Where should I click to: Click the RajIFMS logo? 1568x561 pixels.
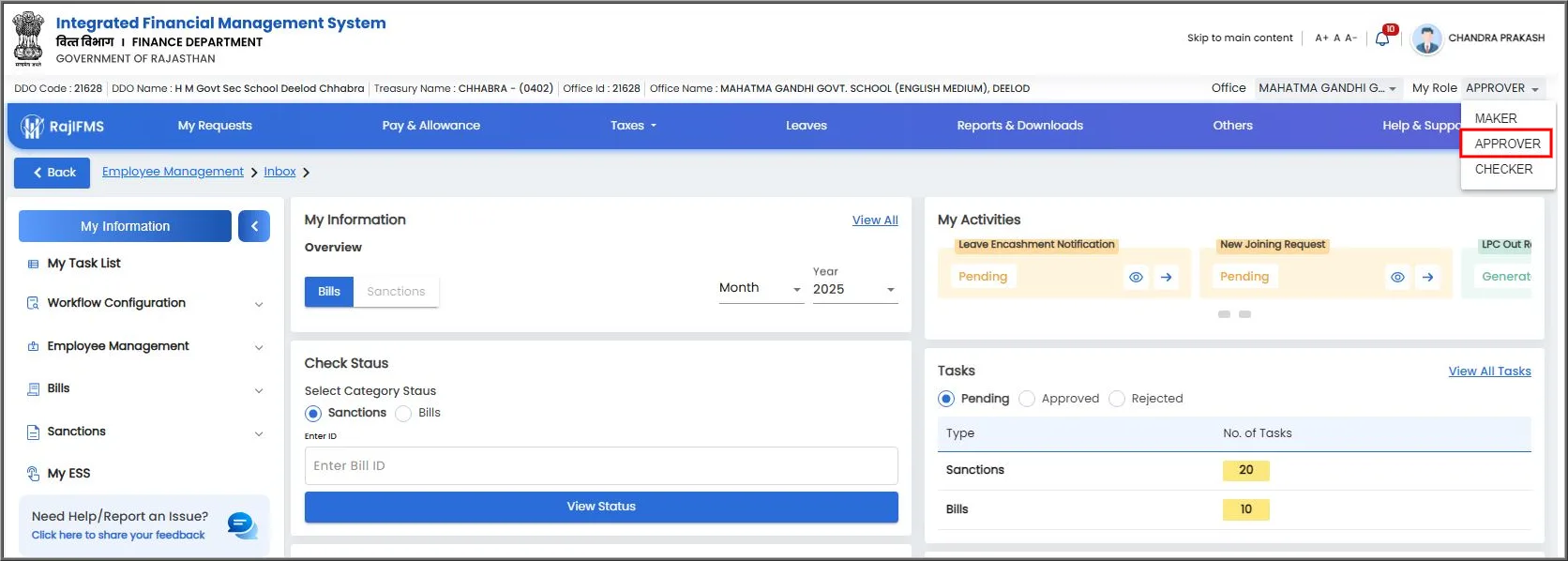63,126
